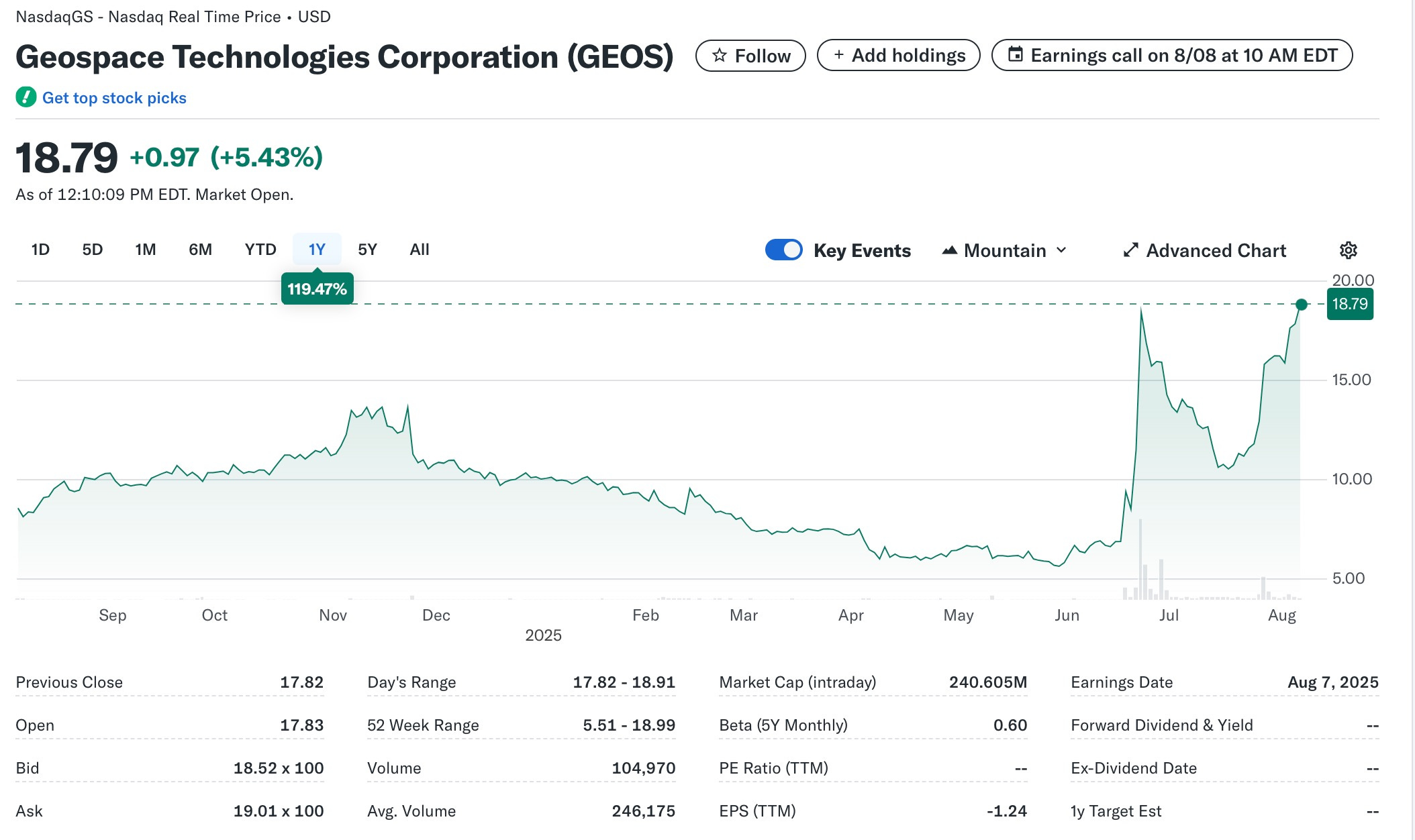Click the star icon in Follow button
Viewport: 1415px width, 840px height.
pos(720,56)
